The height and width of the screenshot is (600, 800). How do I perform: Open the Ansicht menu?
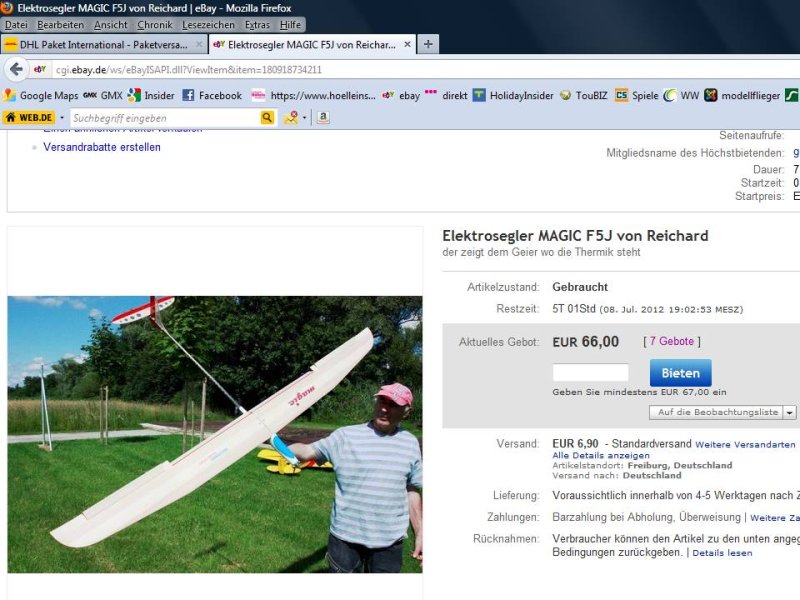[110, 24]
